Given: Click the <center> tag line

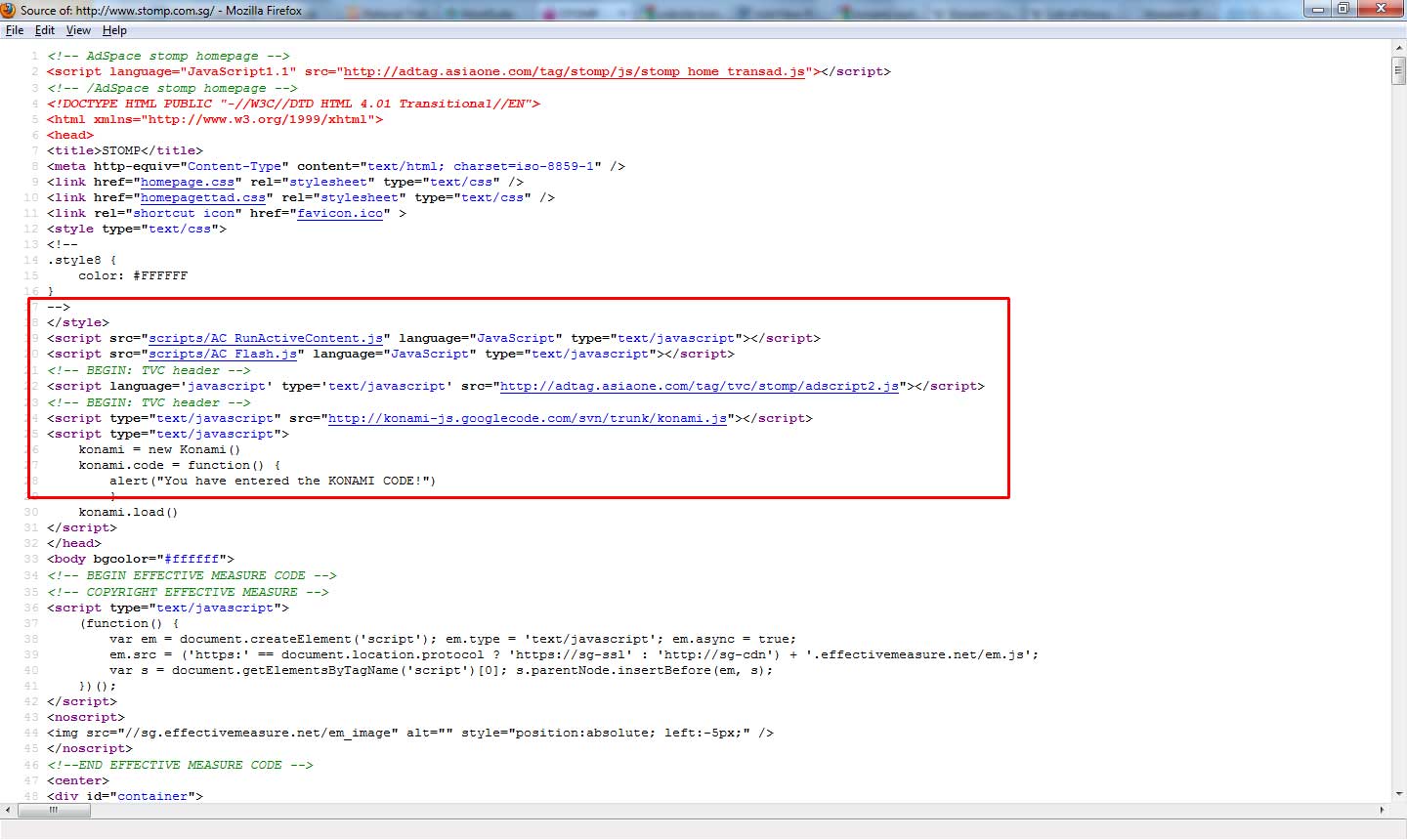Looking at the screenshot, I should point(78,780).
